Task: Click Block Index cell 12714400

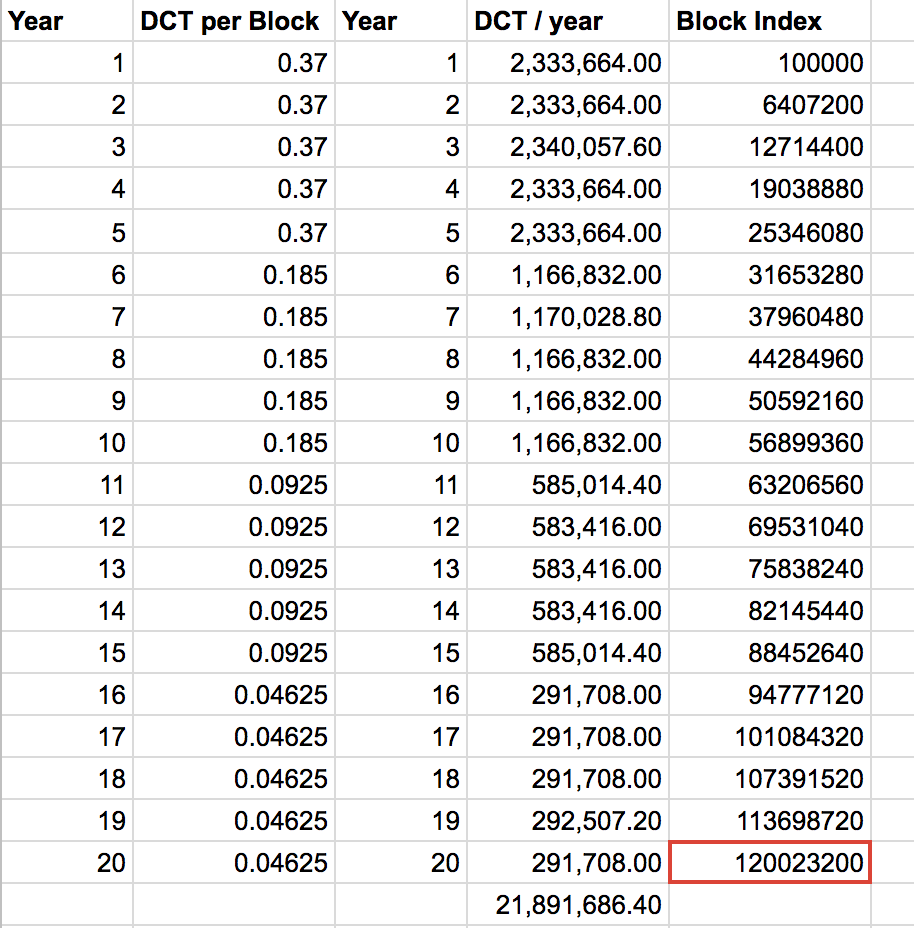Action: coord(770,147)
